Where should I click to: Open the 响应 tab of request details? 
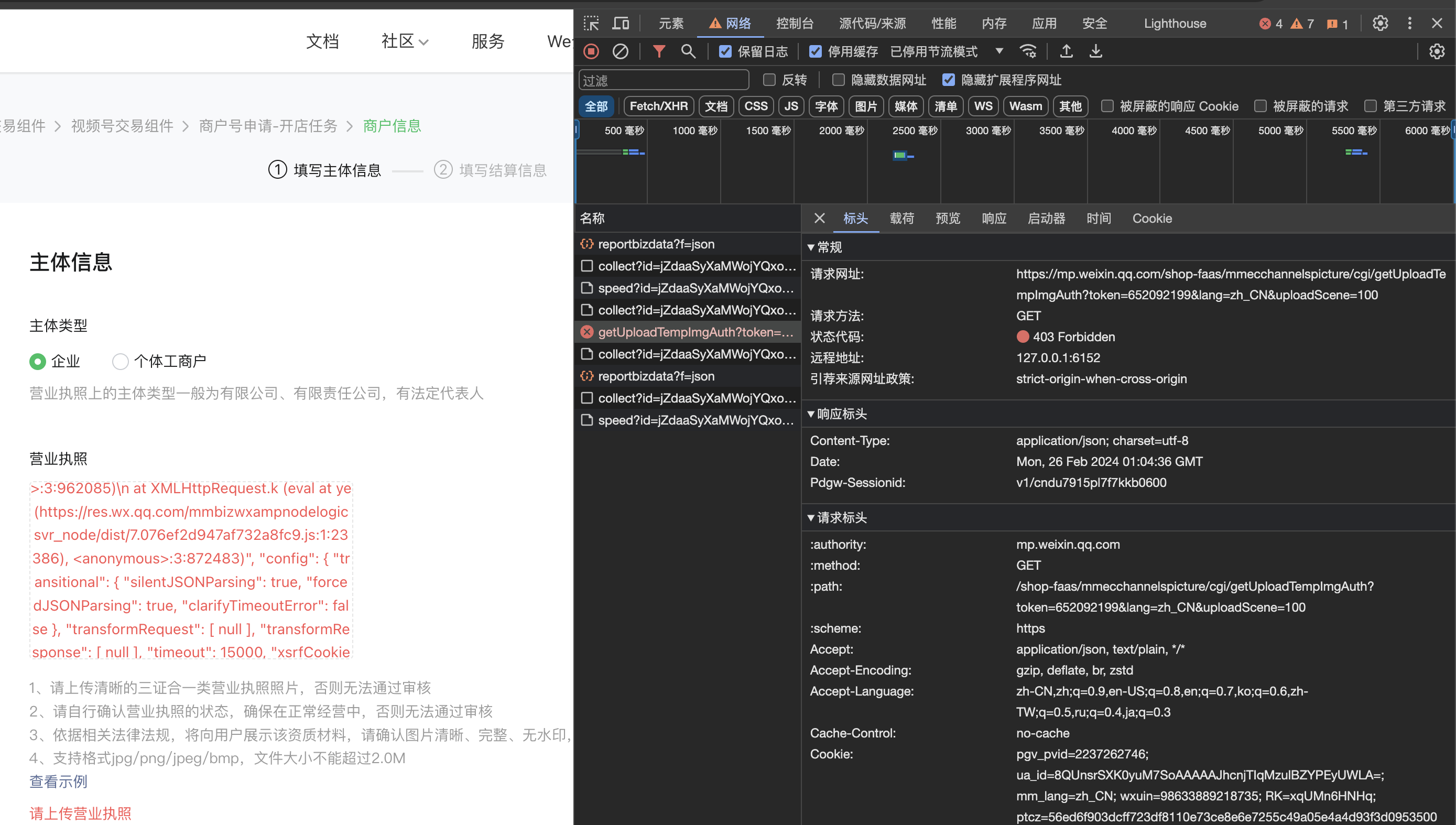point(994,219)
